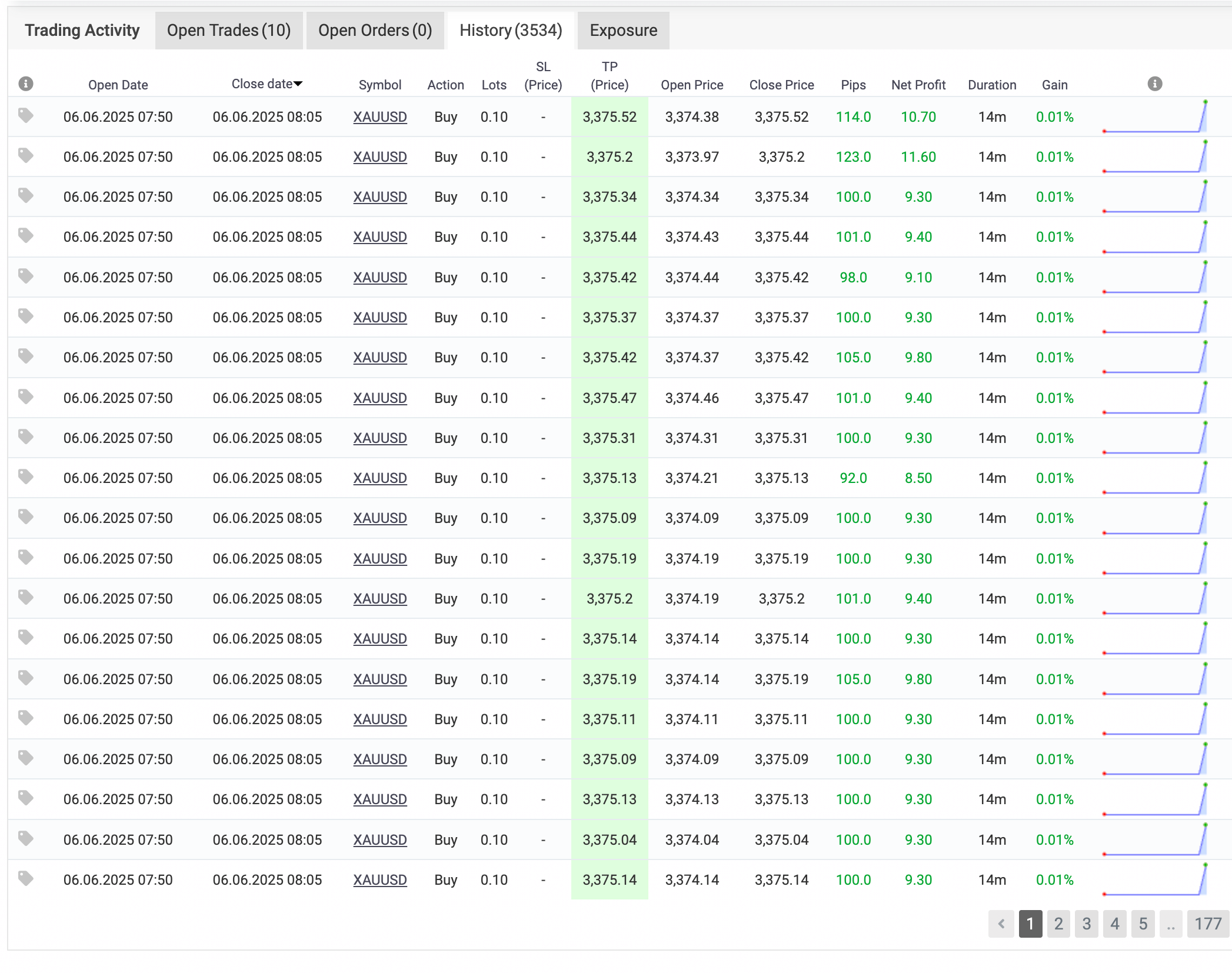Sort table by Pips column header

[853, 85]
